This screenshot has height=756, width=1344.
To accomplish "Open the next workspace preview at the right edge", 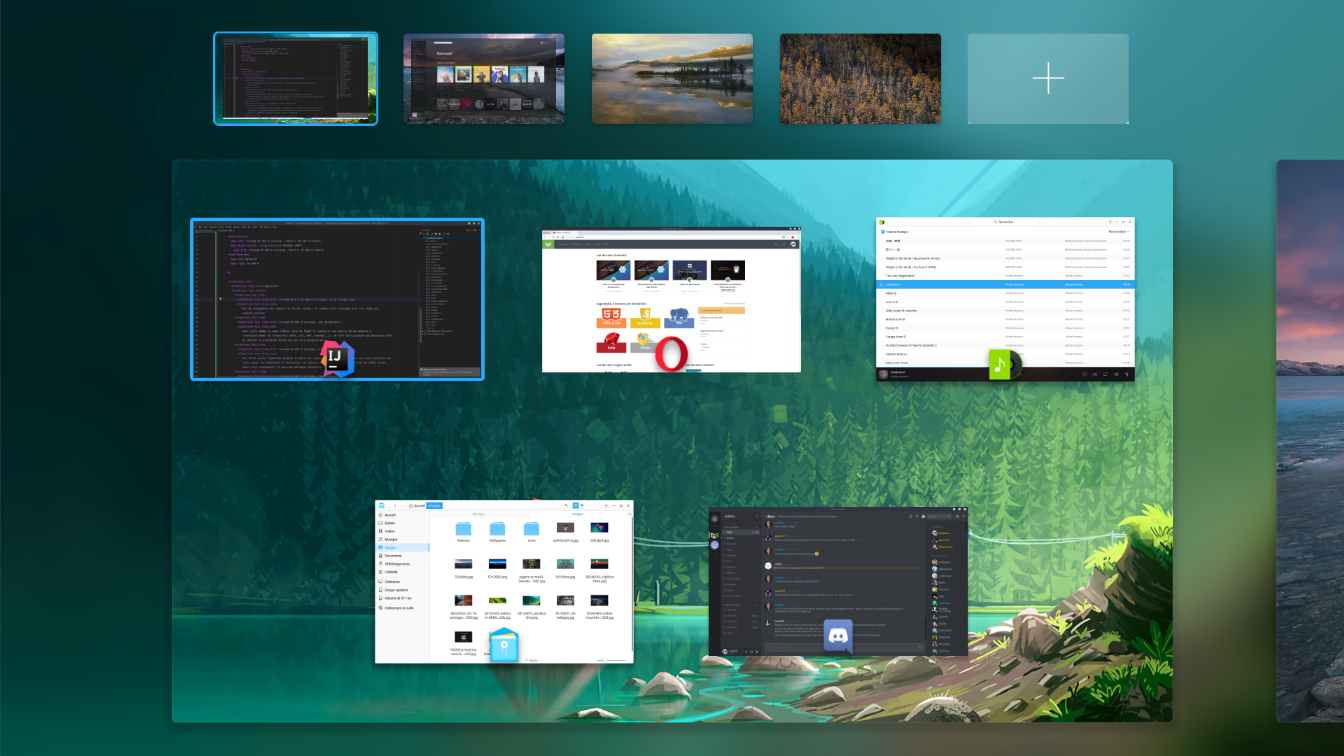I will tap(1310, 440).
